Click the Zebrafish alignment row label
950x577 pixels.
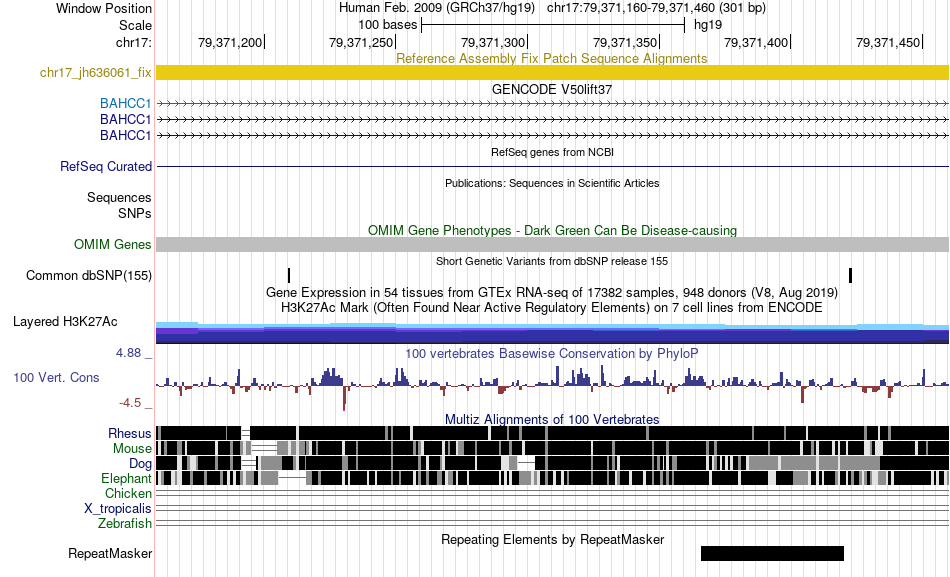(x=125, y=523)
